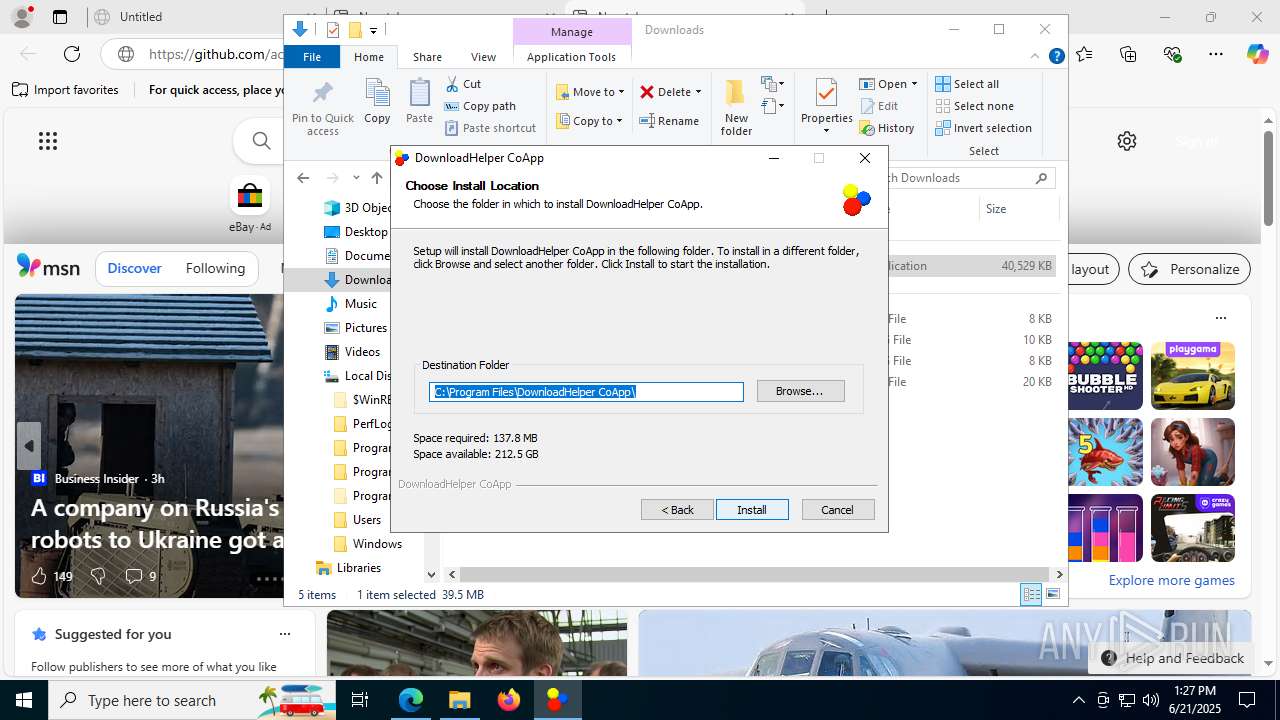Click the Explorer Help question-mark icon

1056,57
